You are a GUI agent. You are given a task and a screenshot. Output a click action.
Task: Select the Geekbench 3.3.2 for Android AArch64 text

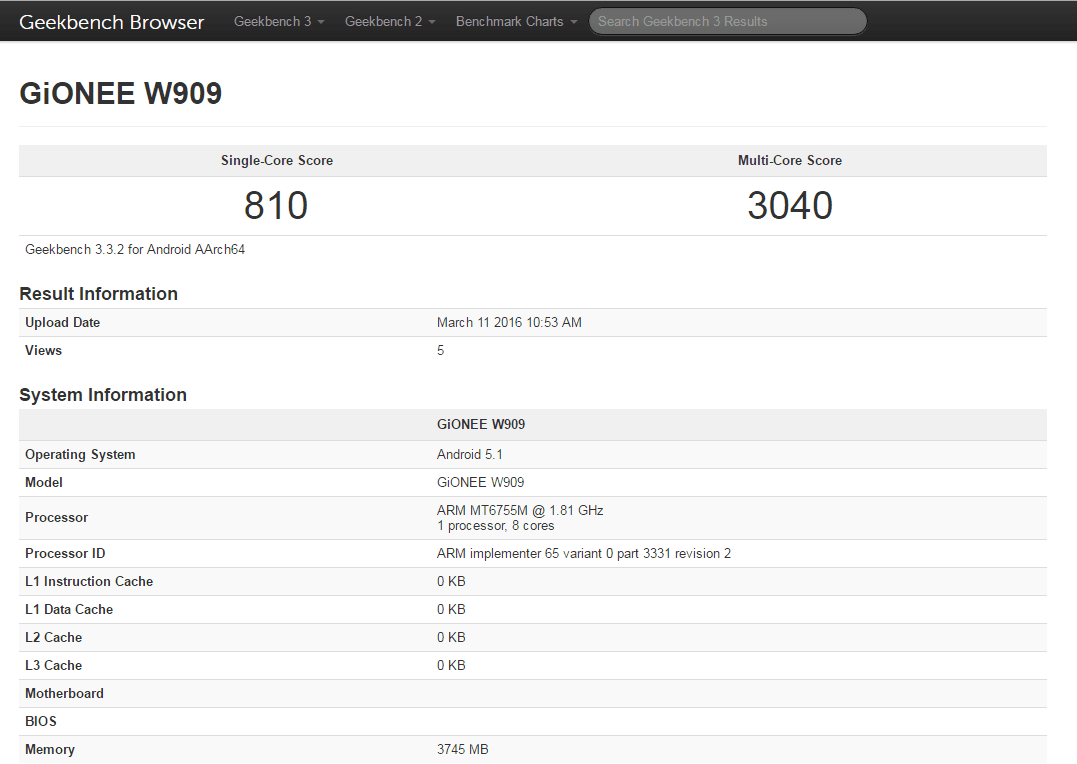[x=135, y=249]
